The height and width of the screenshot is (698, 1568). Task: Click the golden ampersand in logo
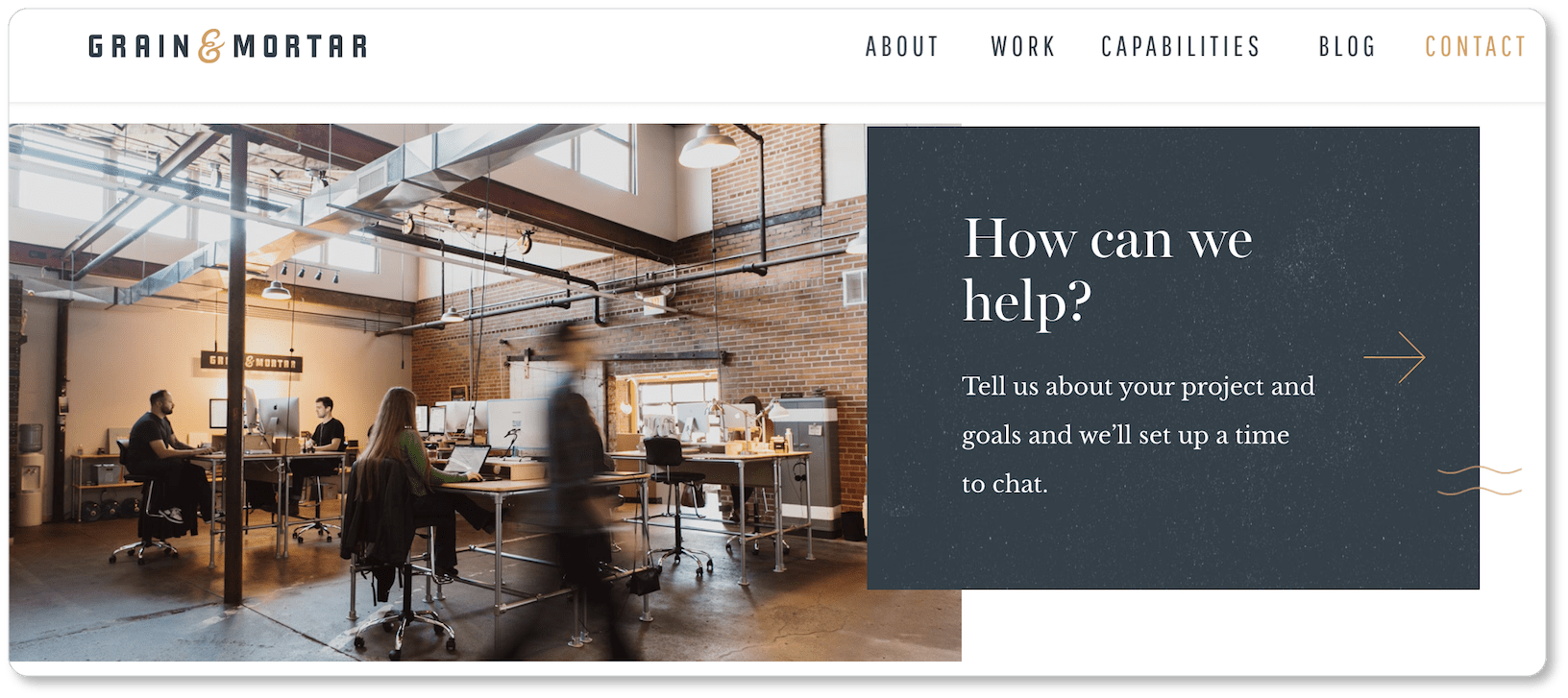click(211, 46)
